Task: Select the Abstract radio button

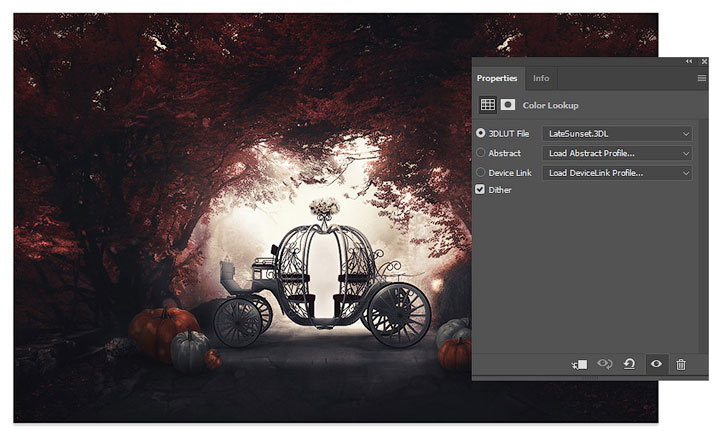Action: click(x=480, y=153)
